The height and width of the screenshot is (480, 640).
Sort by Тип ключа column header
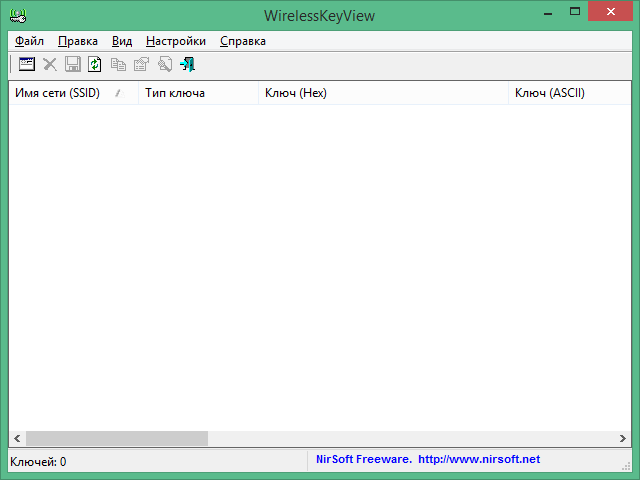[198, 93]
